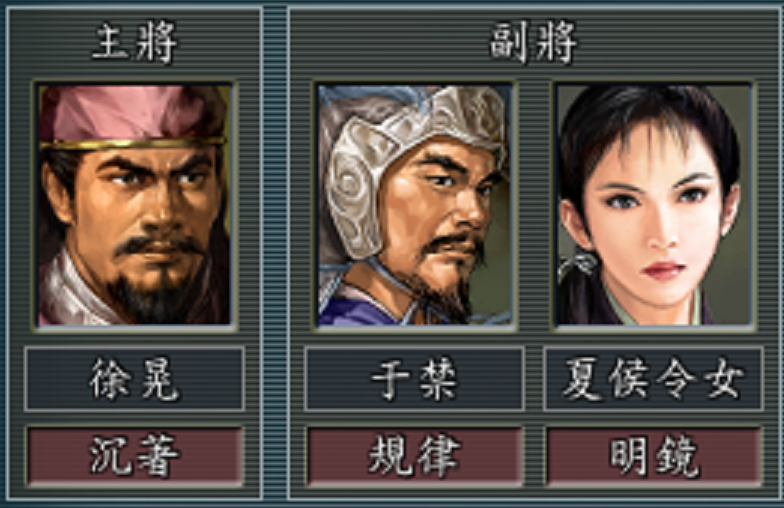Click the striped divider between the panels
This screenshot has height=508, width=784.
[274, 252]
